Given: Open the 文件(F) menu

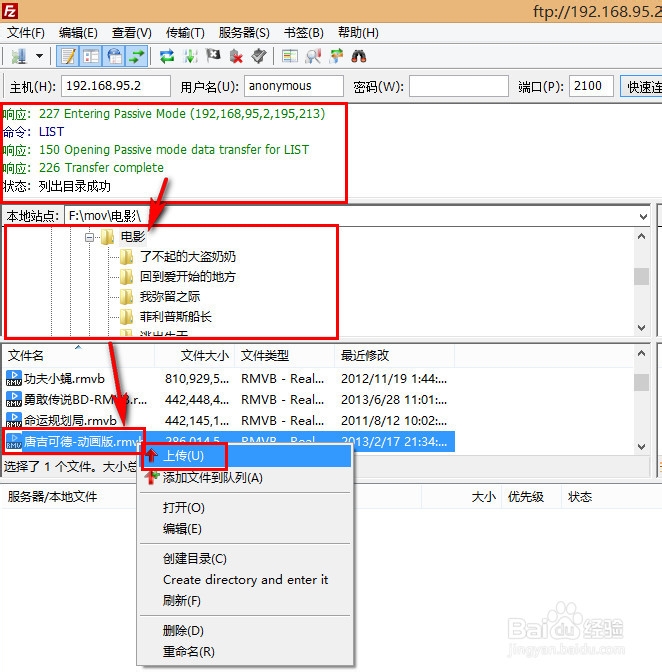Looking at the screenshot, I should [26, 33].
